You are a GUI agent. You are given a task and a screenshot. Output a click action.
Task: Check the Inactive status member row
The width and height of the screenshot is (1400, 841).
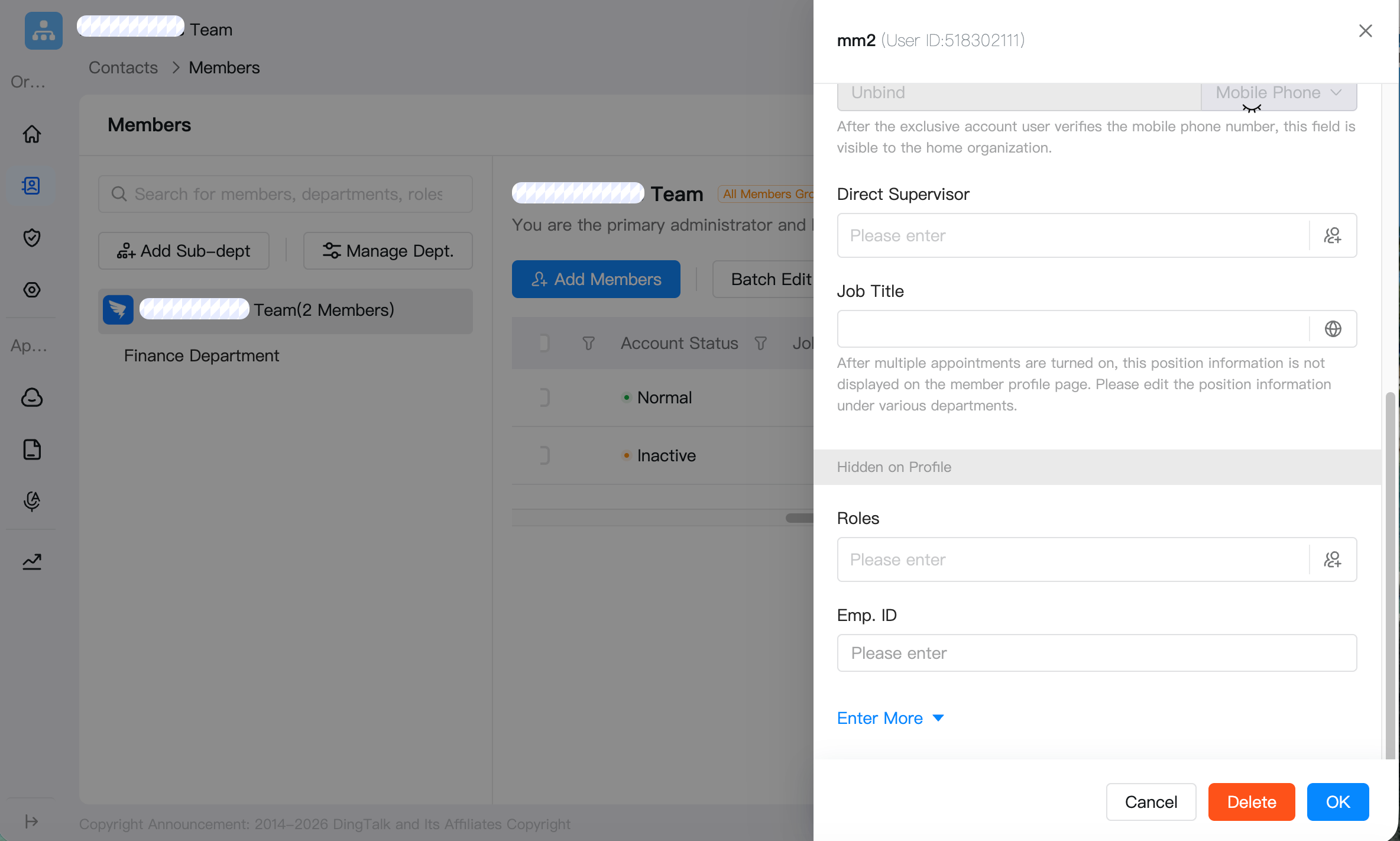click(x=545, y=455)
